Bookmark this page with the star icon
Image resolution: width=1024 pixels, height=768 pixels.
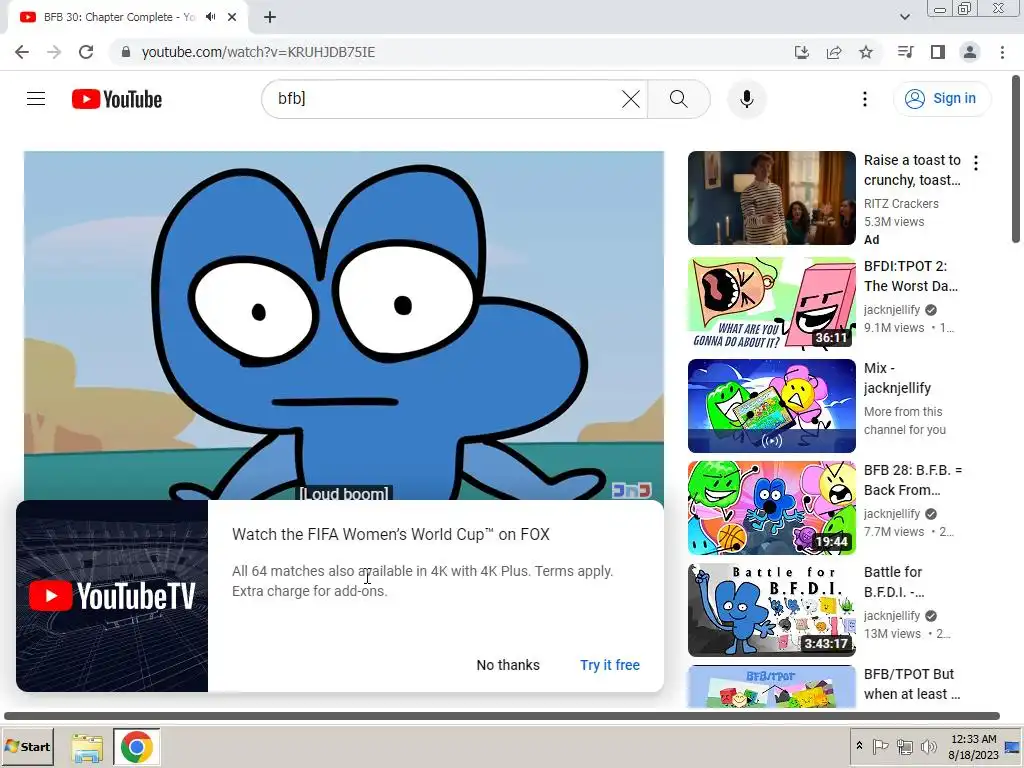pyautogui.click(x=866, y=52)
